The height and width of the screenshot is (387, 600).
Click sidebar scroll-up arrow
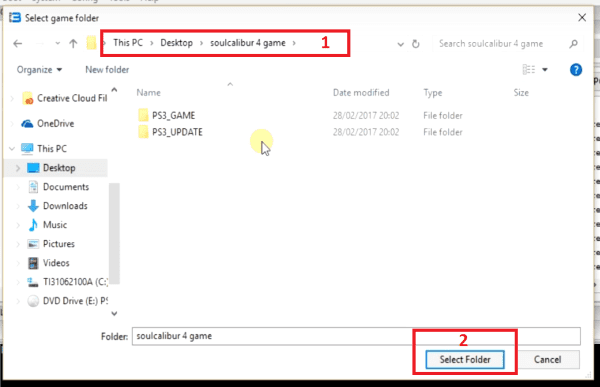point(114,90)
